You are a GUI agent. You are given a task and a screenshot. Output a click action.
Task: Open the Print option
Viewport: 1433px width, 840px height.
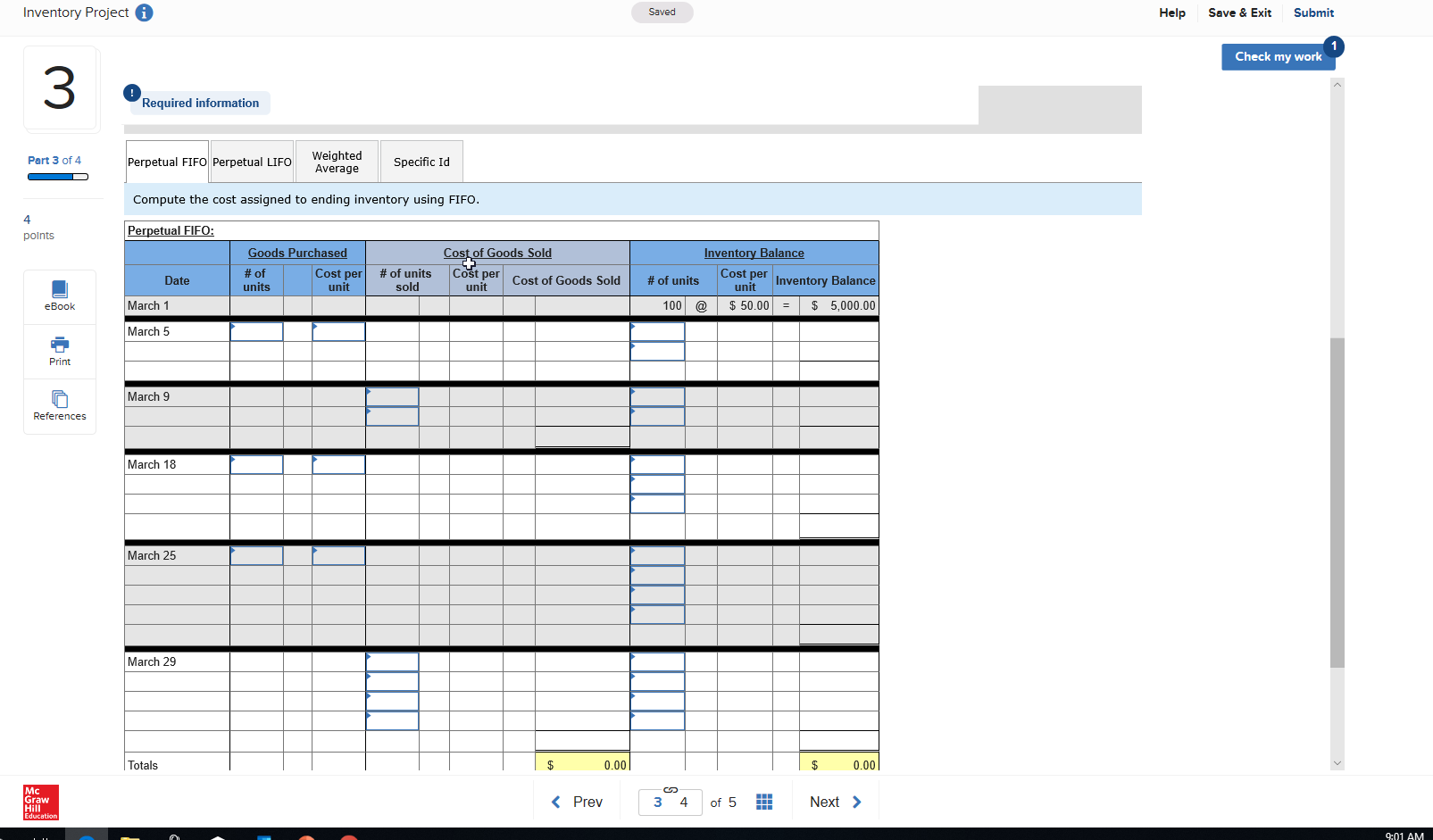(x=59, y=351)
